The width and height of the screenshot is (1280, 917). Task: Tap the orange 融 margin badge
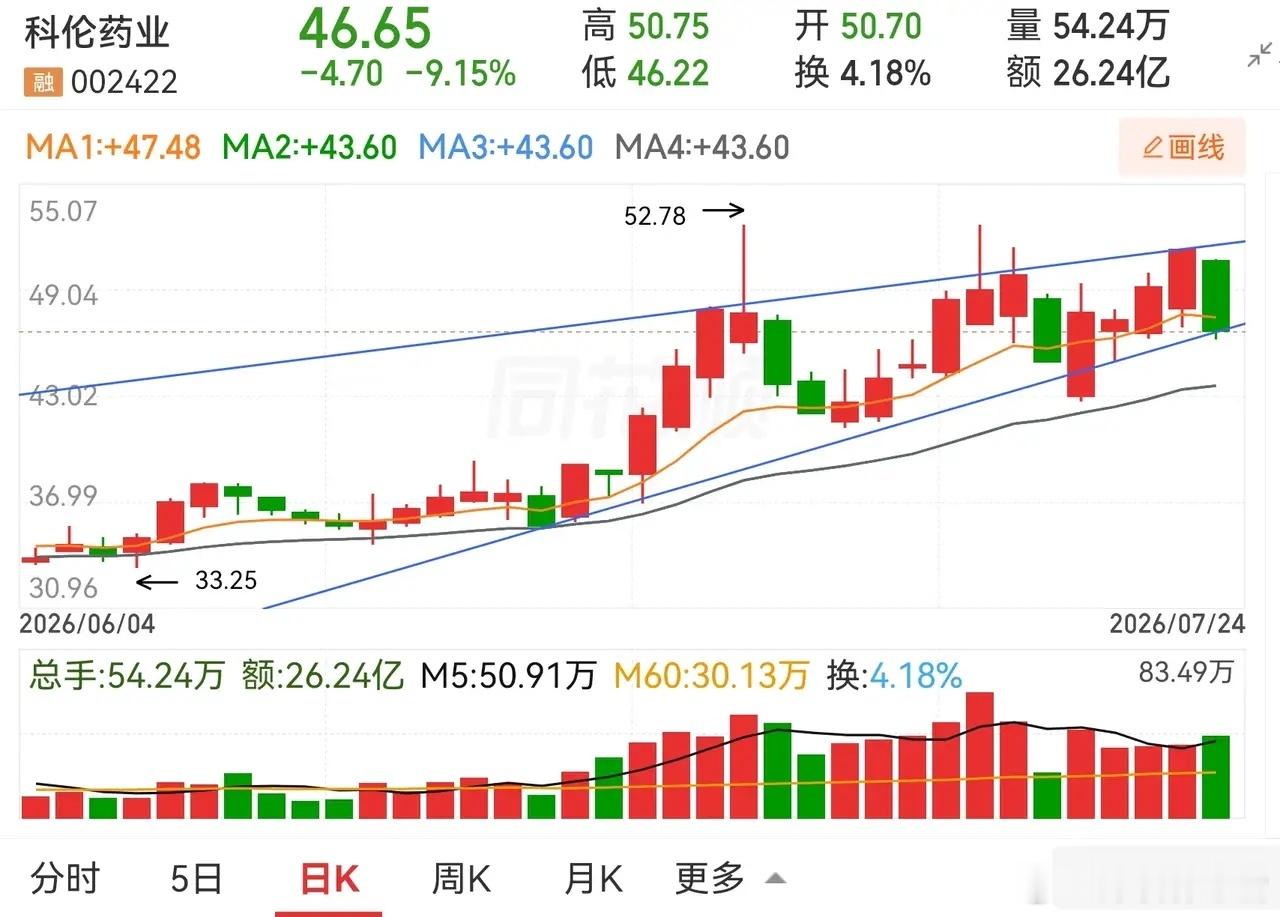44,81
